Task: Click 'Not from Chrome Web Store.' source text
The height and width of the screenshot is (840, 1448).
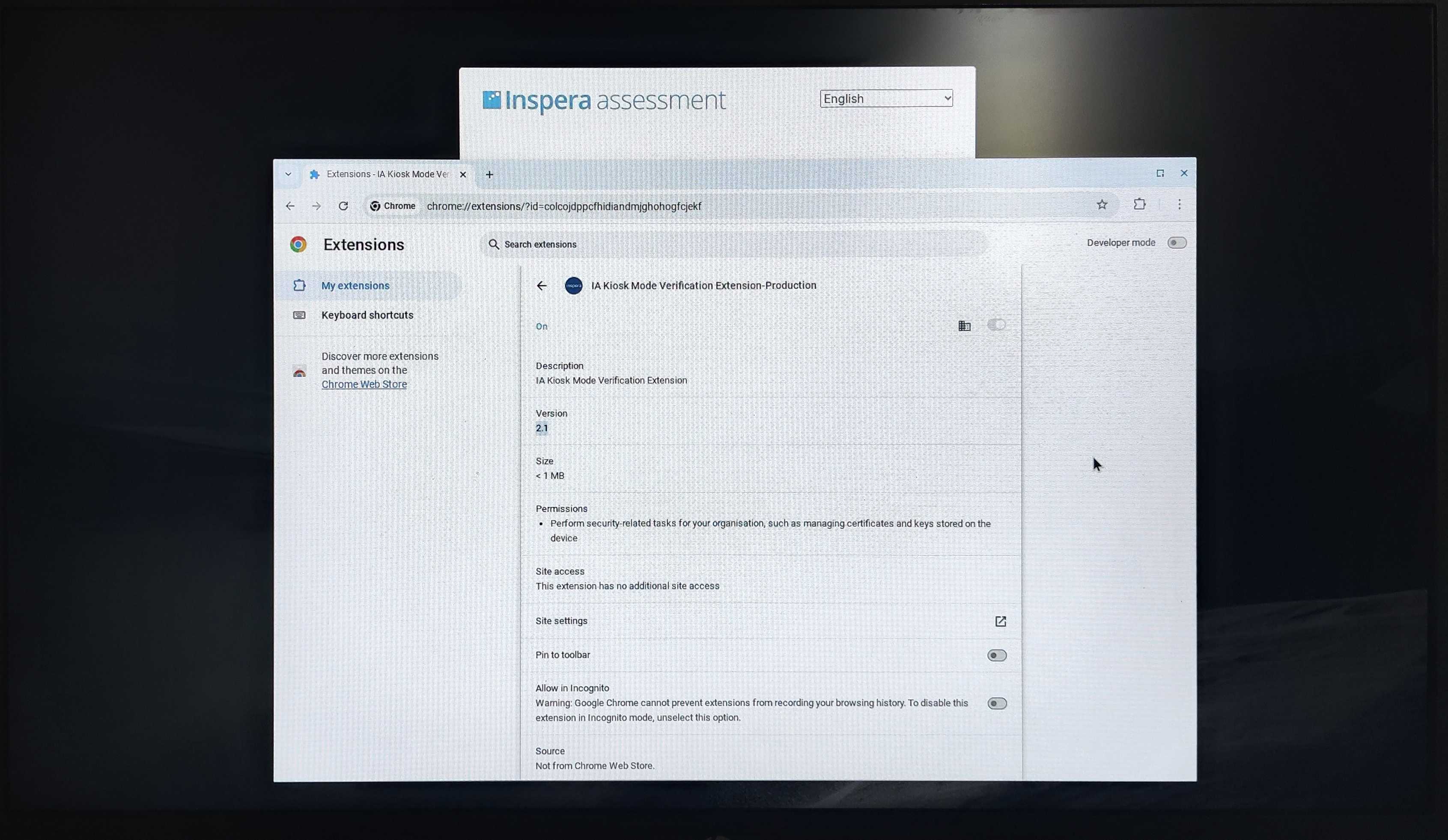Action: pyautogui.click(x=595, y=766)
